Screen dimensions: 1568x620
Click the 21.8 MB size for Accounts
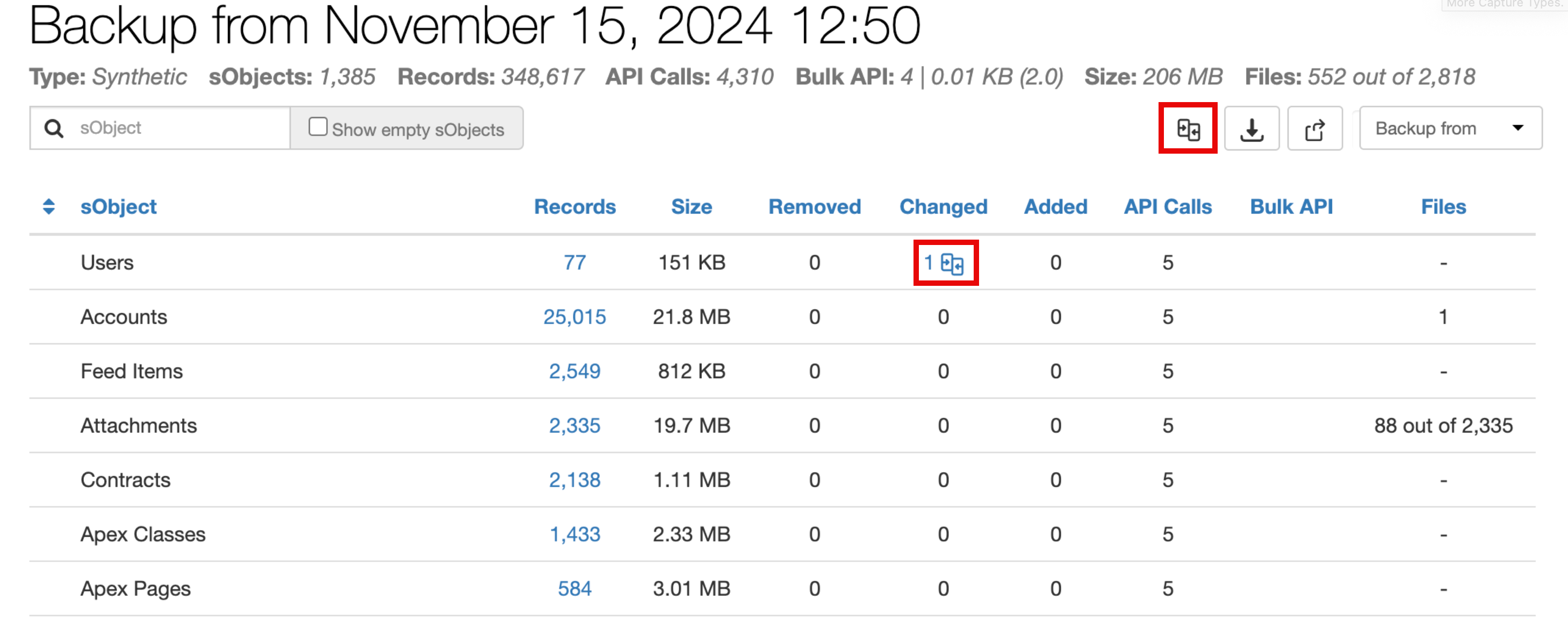(692, 316)
